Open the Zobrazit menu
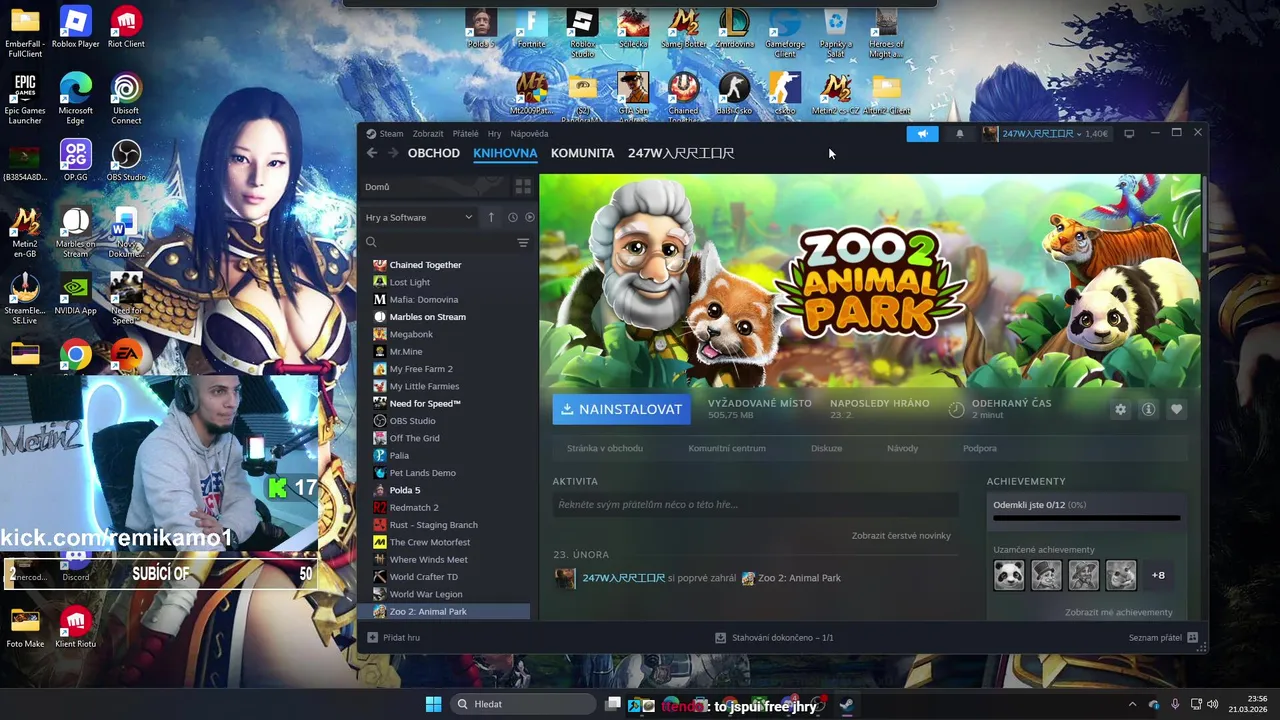The width and height of the screenshot is (1280, 720). coord(428,134)
